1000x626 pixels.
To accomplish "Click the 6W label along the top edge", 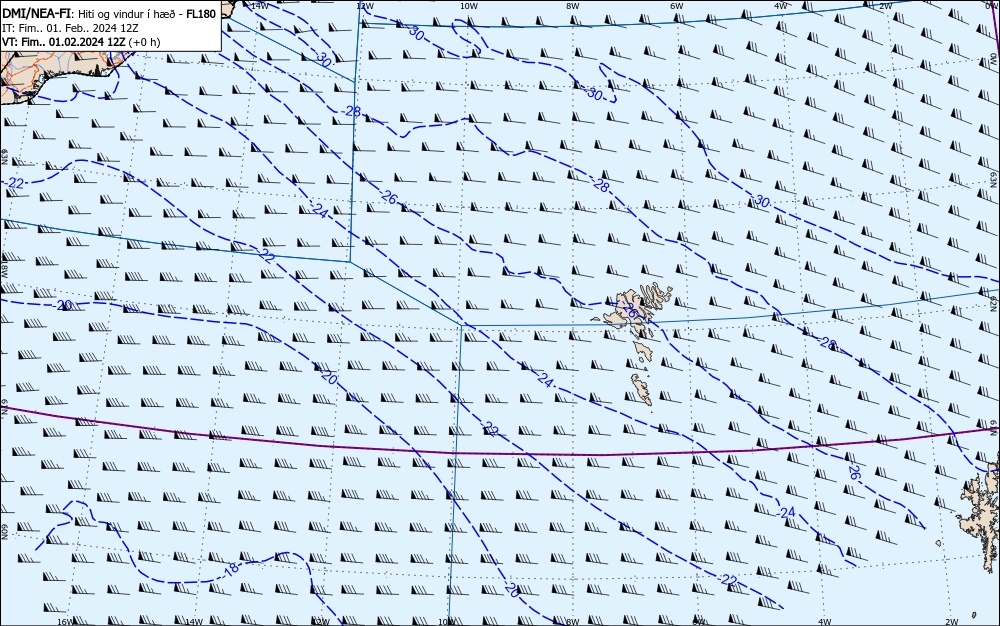I will [676, 5].
